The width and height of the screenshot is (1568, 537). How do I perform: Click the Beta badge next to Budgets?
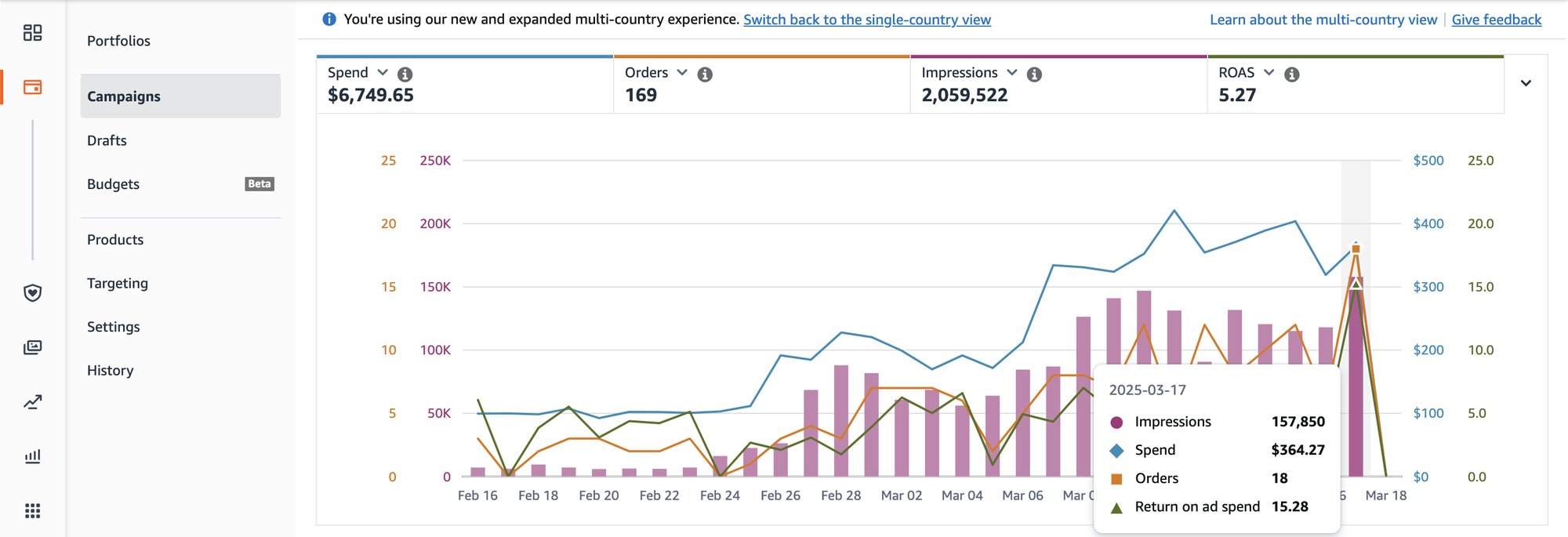tap(260, 184)
